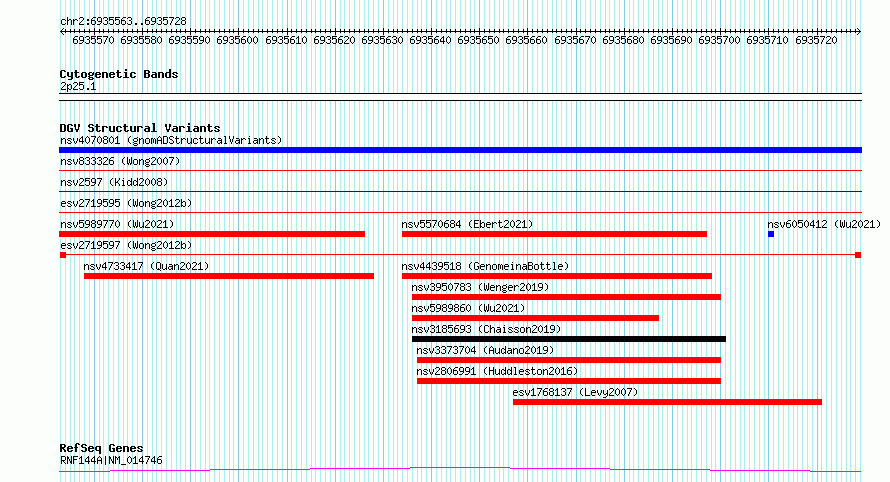Click the right red end marker of esv2719597
The height and width of the screenshot is (482, 890).
tap(858, 255)
